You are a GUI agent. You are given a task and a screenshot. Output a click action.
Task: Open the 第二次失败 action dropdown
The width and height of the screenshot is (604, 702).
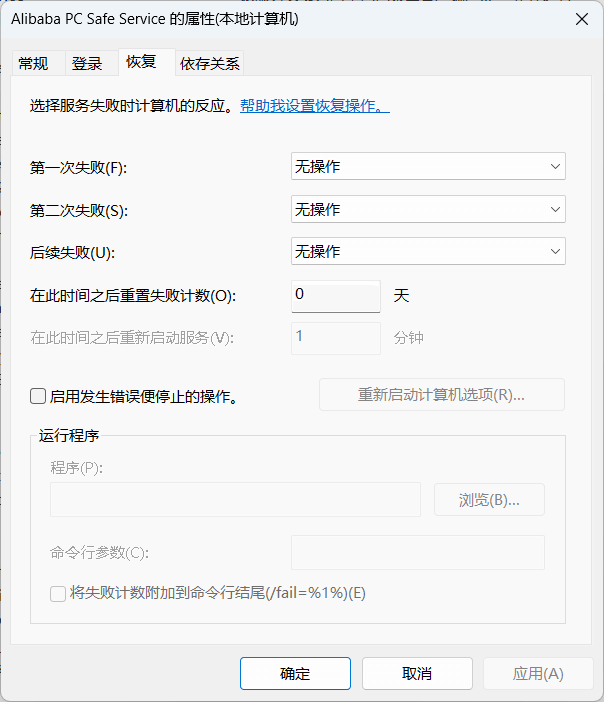428,209
